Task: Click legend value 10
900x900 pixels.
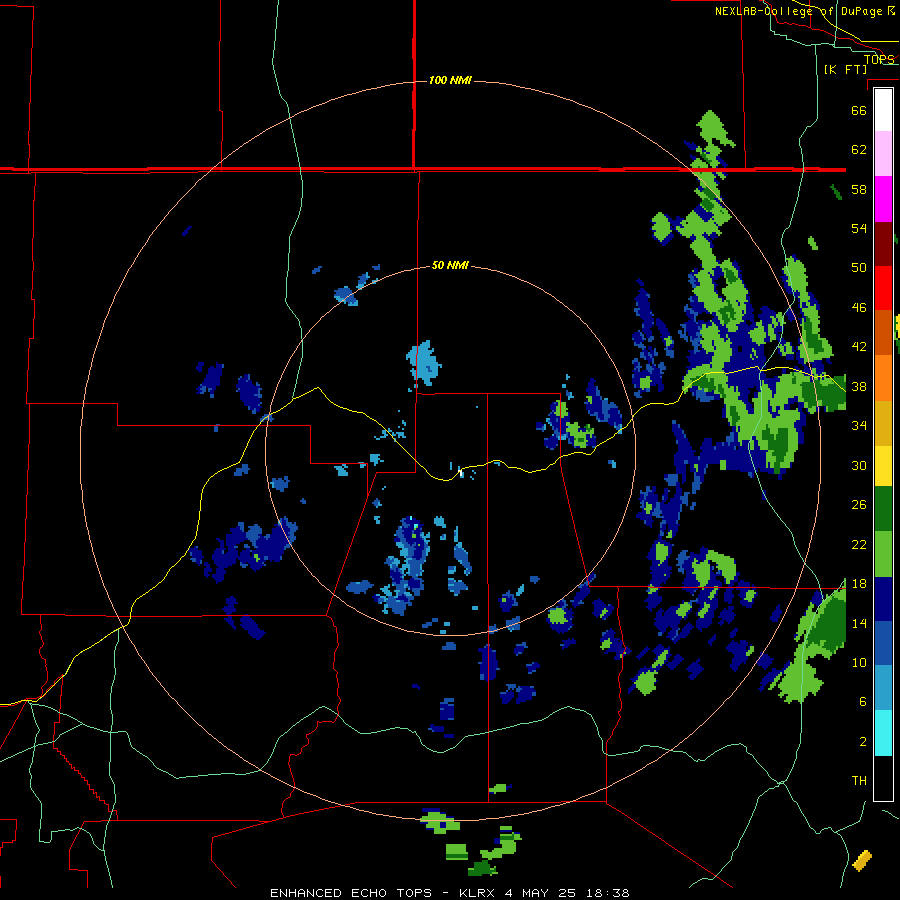Action: click(859, 662)
